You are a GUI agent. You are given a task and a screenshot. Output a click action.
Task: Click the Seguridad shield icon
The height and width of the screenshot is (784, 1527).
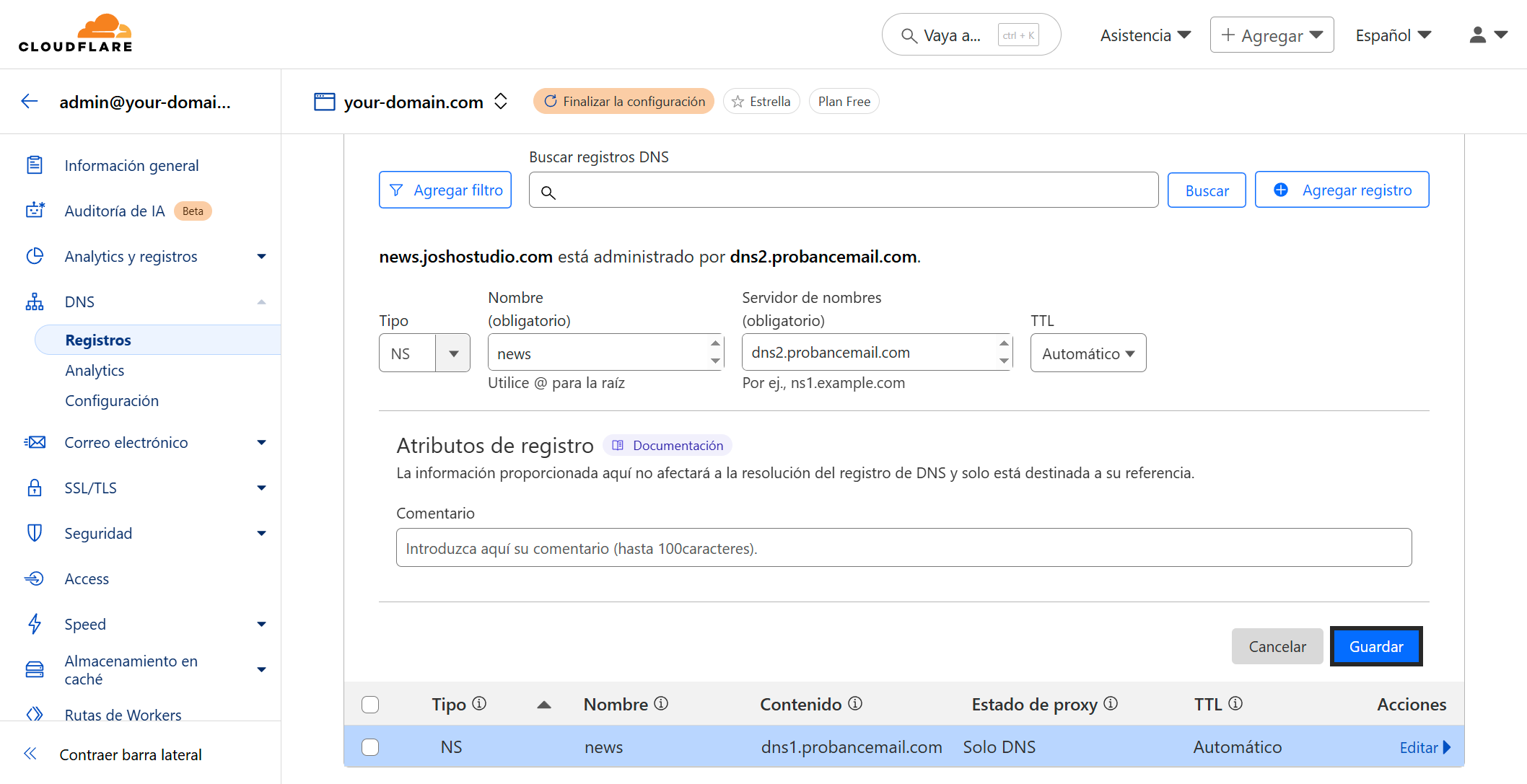coord(35,533)
